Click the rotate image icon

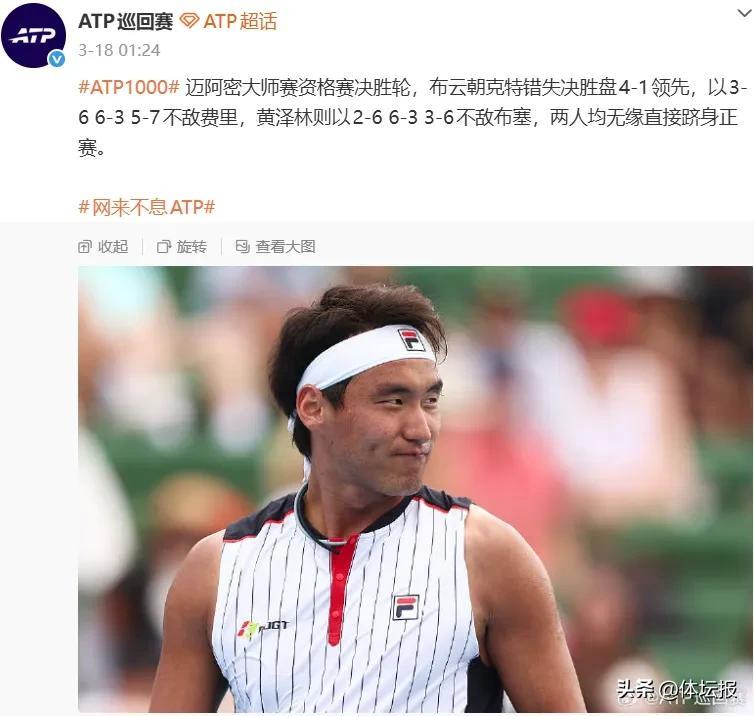pyautogui.click(x=164, y=247)
